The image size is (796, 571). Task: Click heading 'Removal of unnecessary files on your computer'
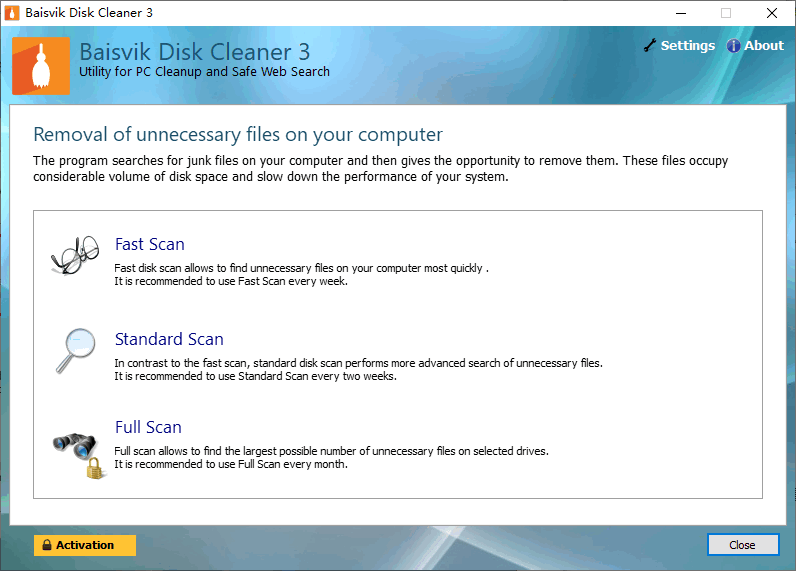(x=238, y=135)
